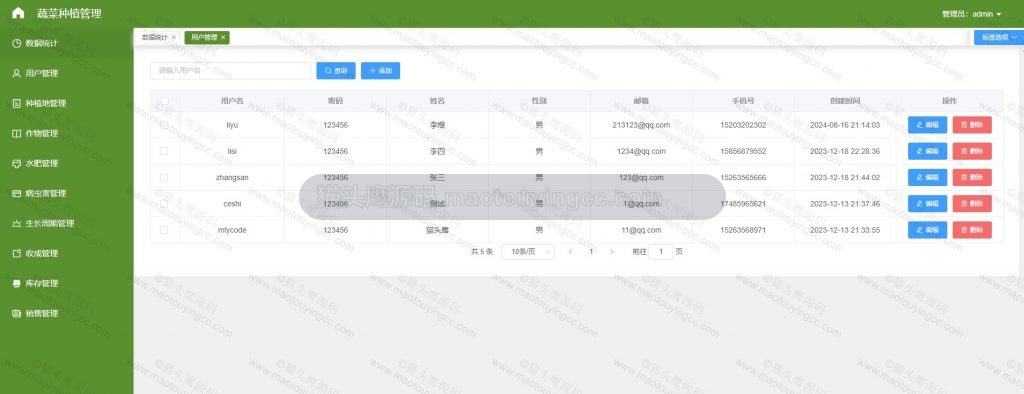Viewport: 1024px width, 394px height.
Task: Click the 创建时间 column header
Action: [x=845, y=101]
